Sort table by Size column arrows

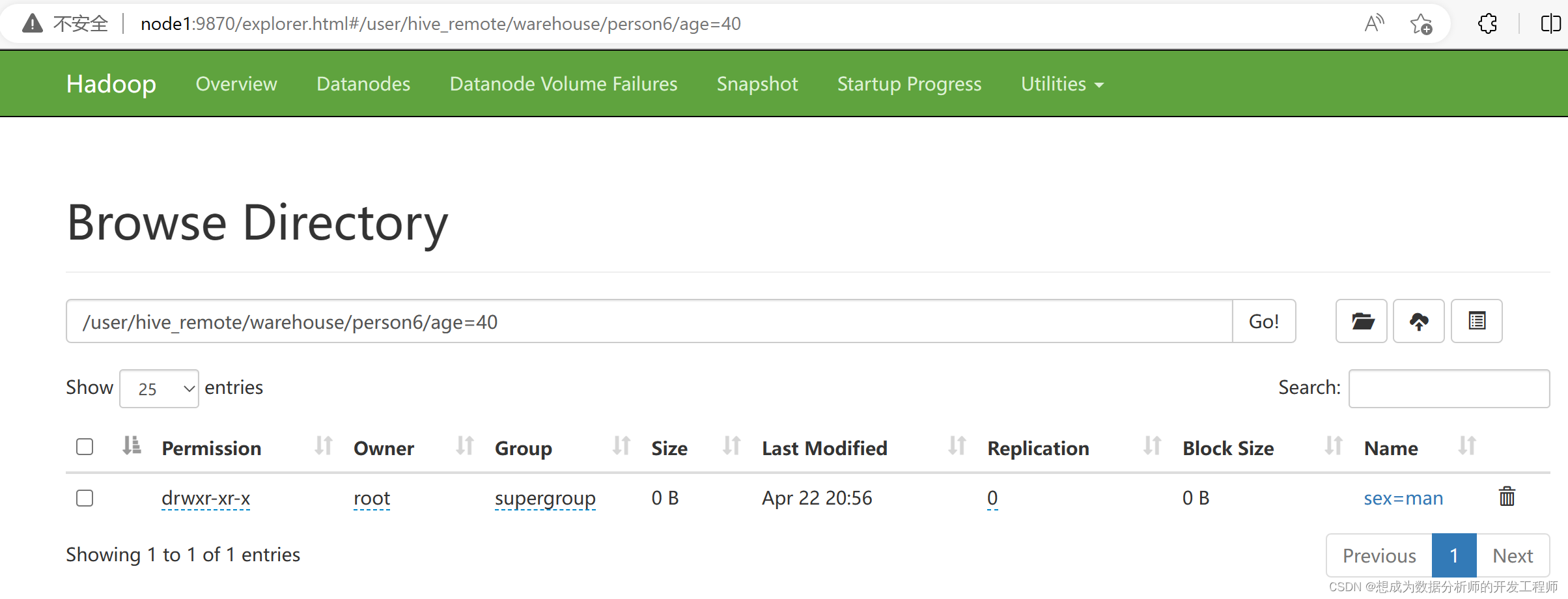(x=732, y=446)
